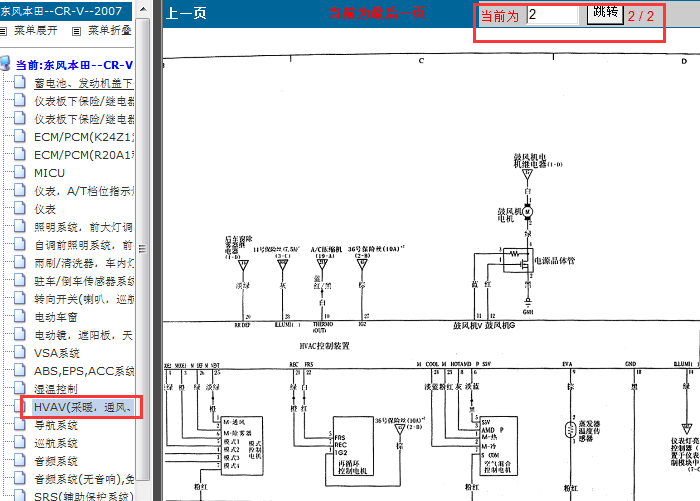Open SRS(辅助保护系统) tree entry
The width and height of the screenshot is (700, 501).
click(84, 496)
